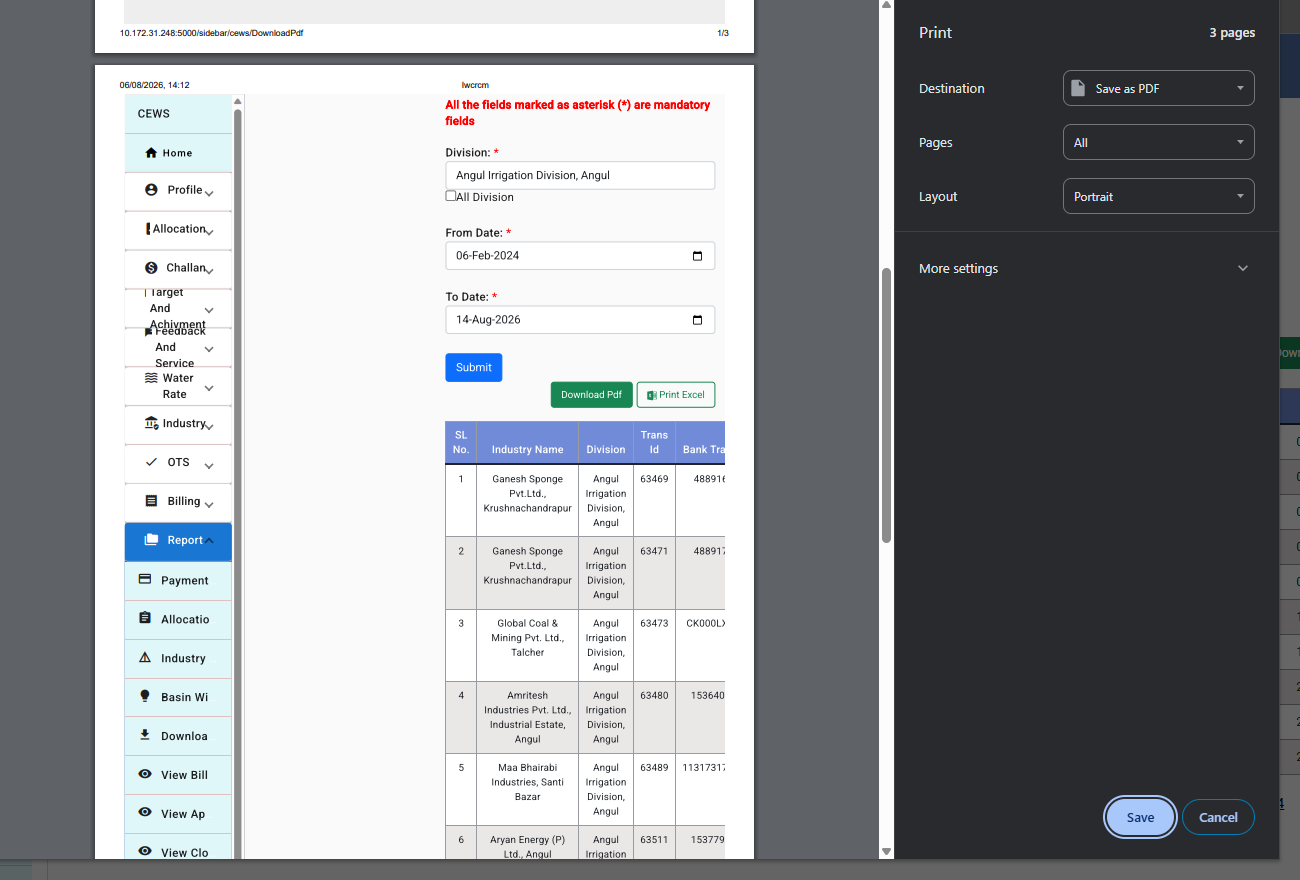This screenshot has width=1300, height=880.
Task: Click calendar icon in From Date field
Action: point(697,256)
